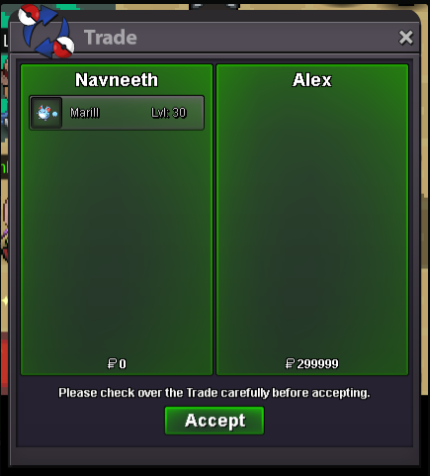Click the Navneeth player name header

click(x=116, y=80)
